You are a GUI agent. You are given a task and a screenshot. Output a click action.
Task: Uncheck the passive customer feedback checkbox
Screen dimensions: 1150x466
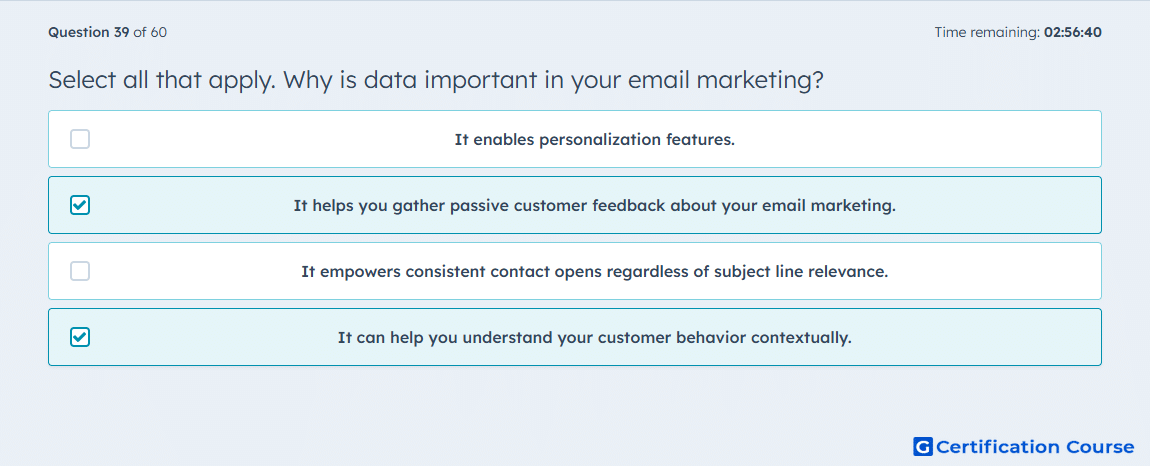(80, 205)
